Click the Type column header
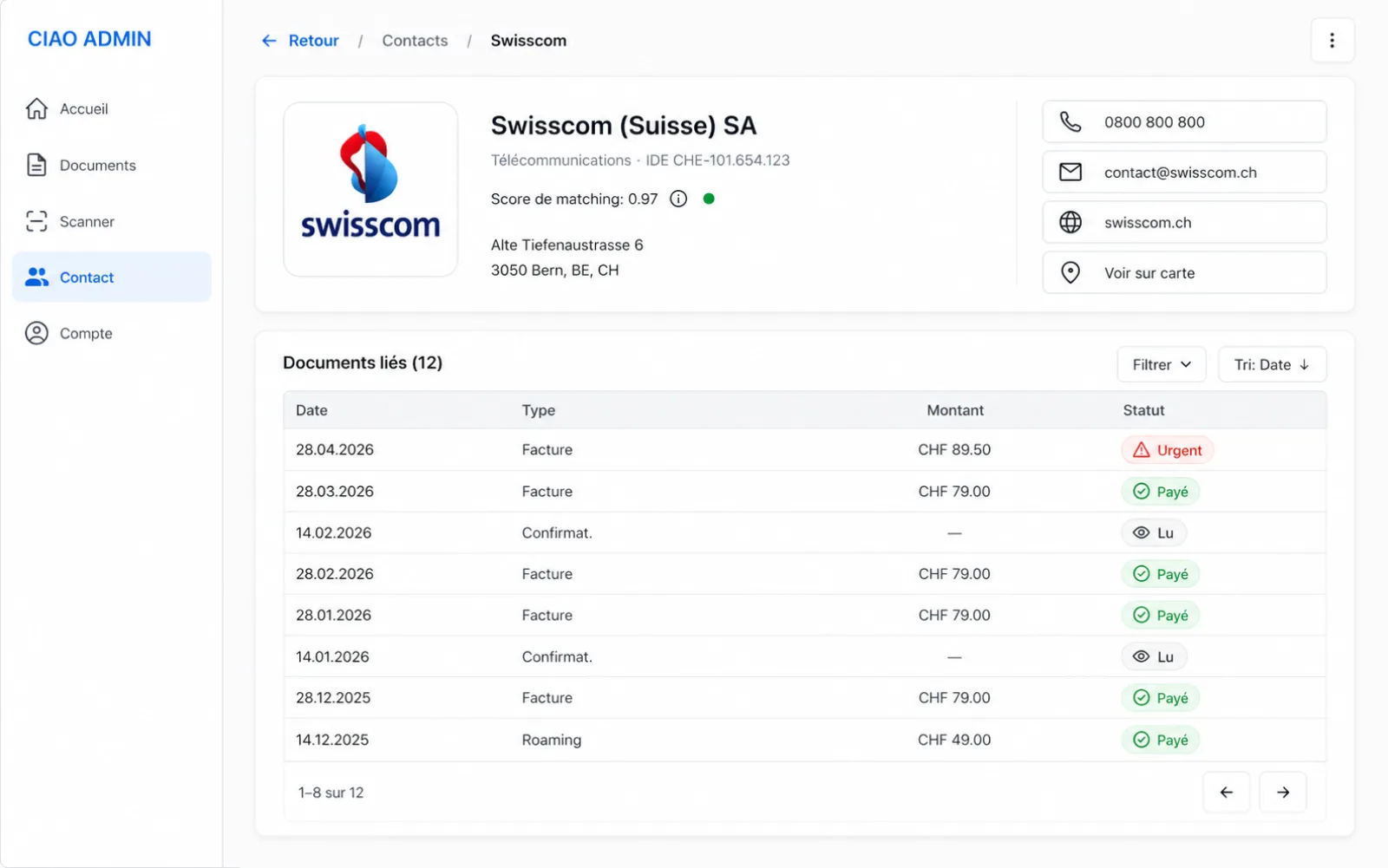Screen dimensions: 1388x868 click(x=538, y=410)
